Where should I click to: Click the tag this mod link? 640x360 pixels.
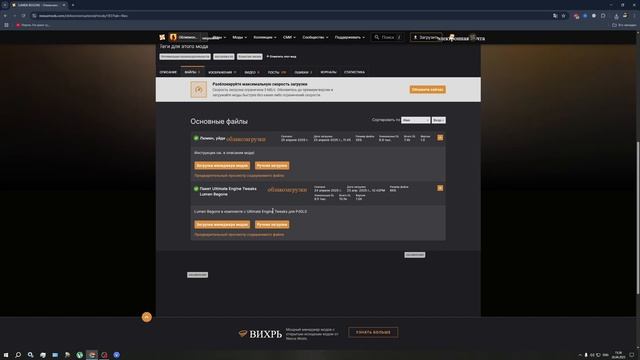[x=281, y=57]
